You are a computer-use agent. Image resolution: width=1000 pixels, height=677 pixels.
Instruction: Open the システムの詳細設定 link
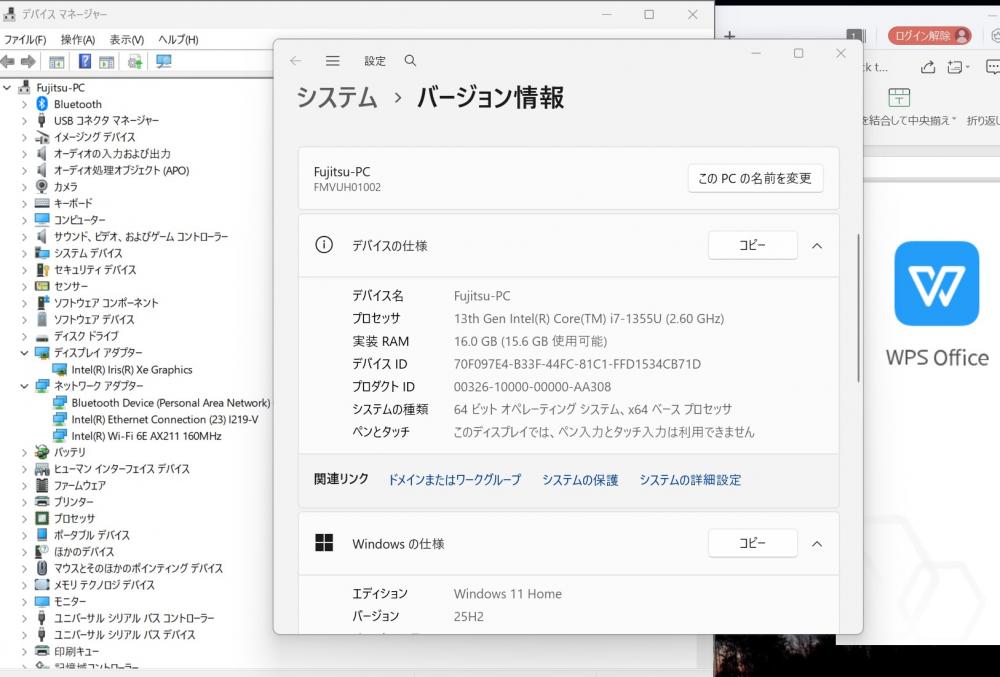[690, 480]
